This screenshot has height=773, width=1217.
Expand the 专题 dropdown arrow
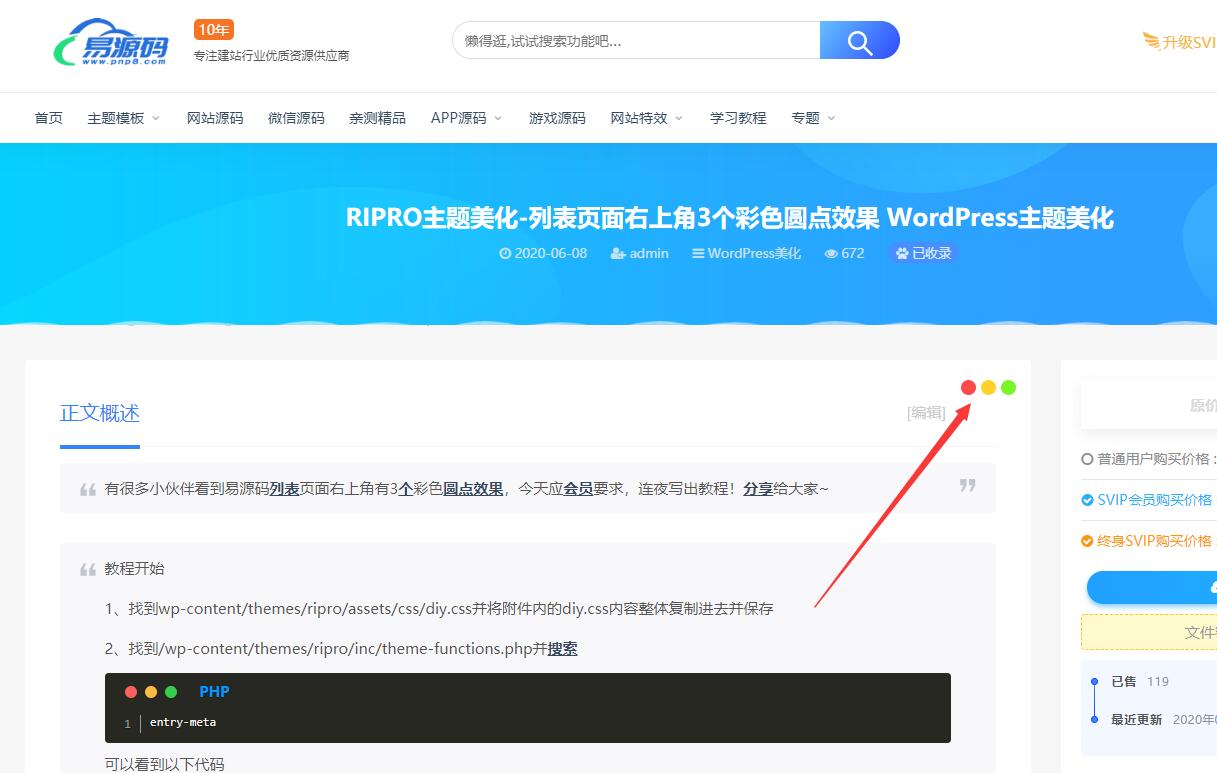click(831, 118)
